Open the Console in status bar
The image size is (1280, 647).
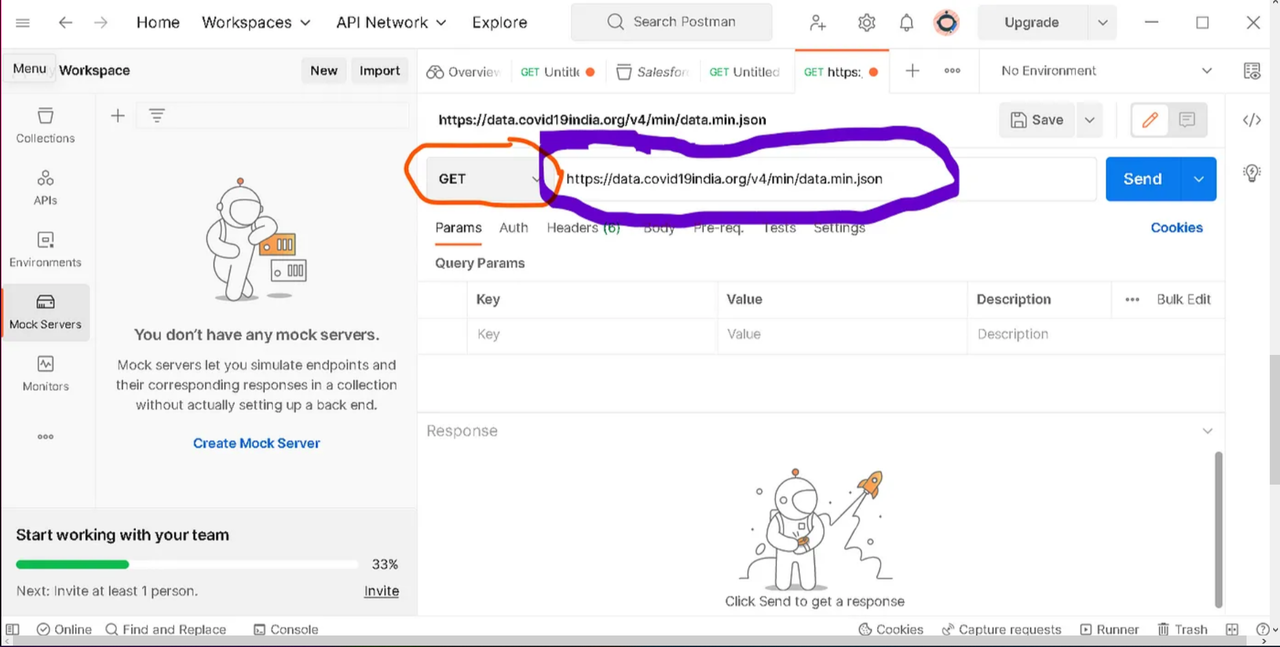[286, 629]
